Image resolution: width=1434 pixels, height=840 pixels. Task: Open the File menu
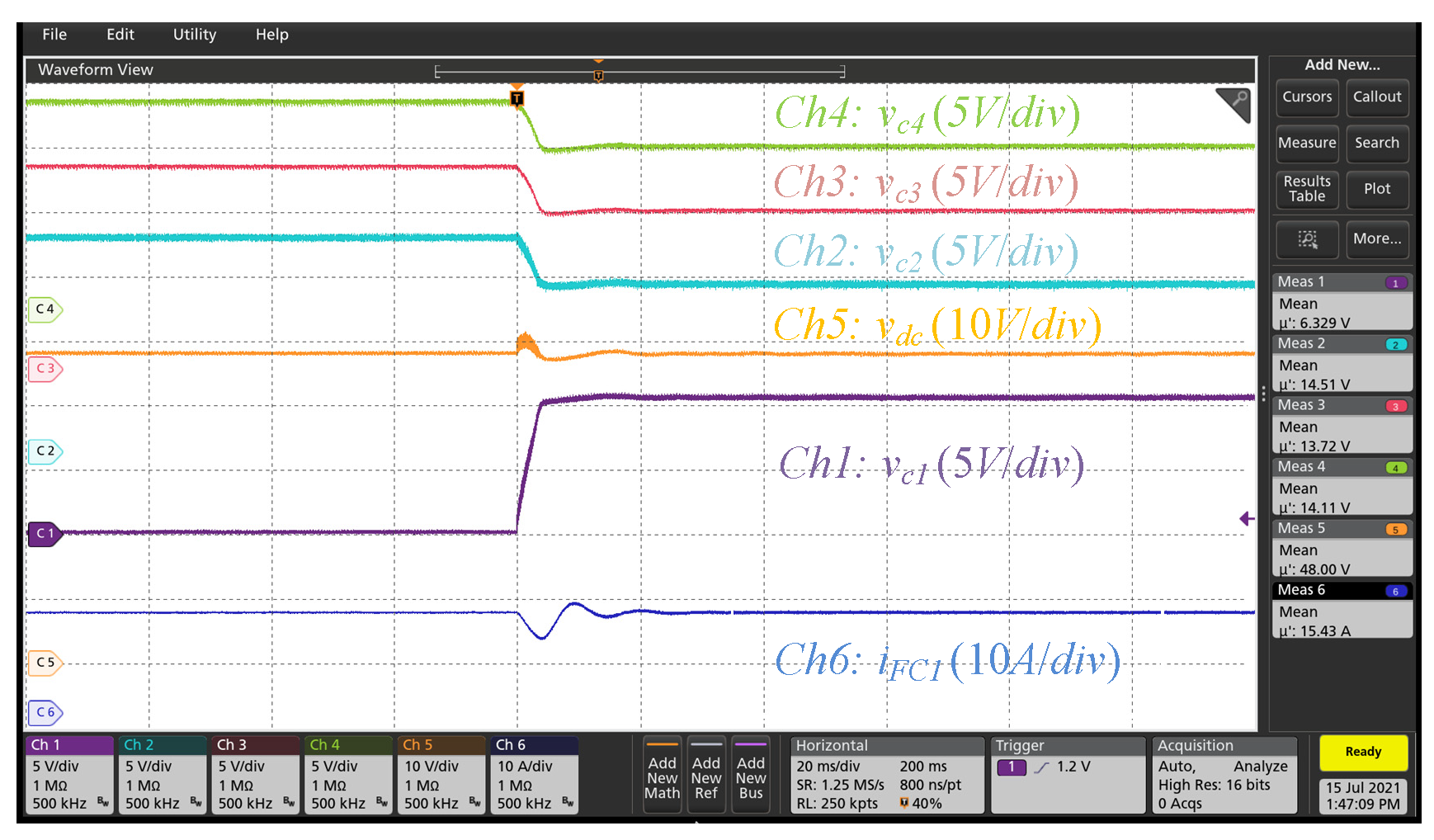tap(54, 35)
